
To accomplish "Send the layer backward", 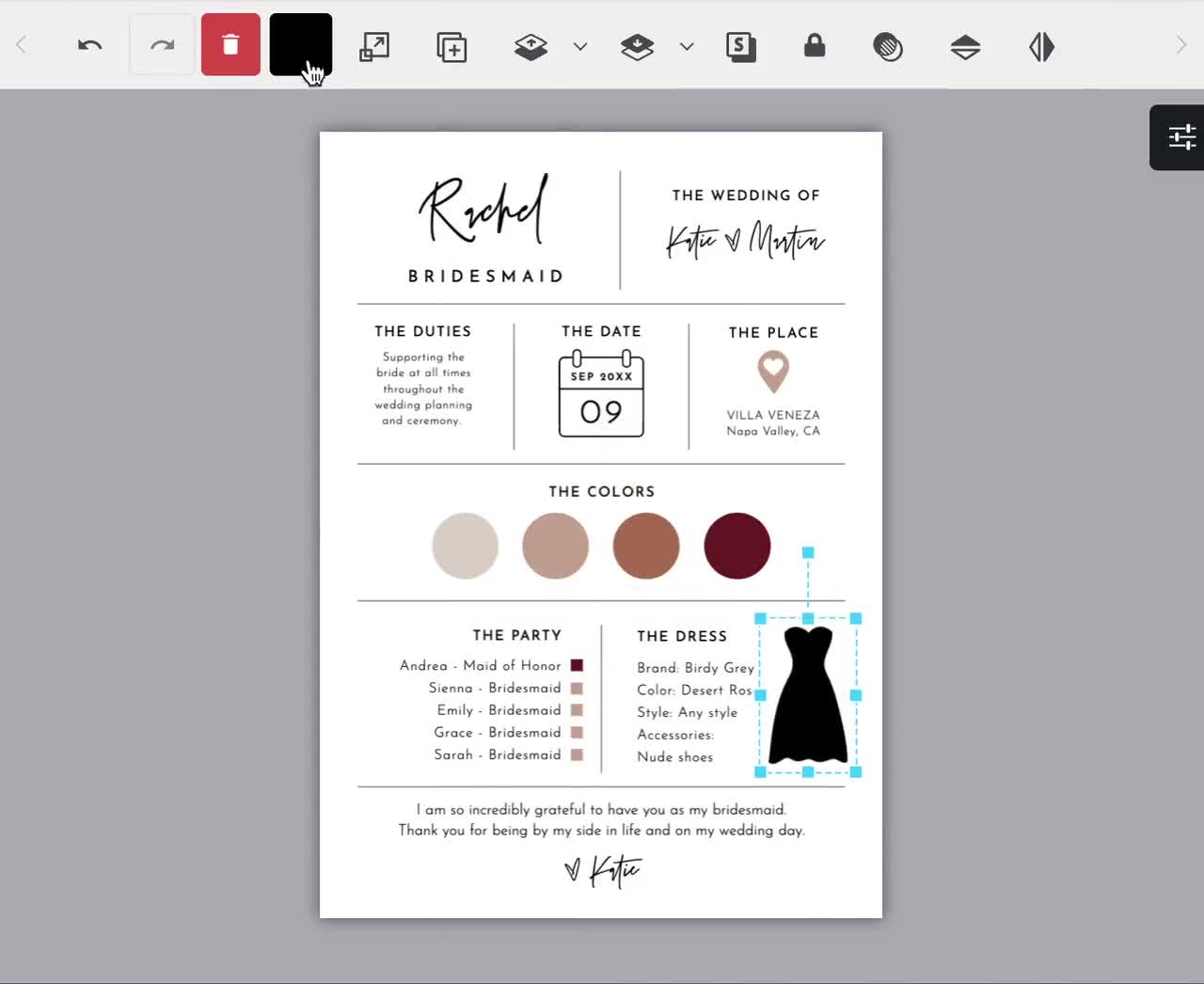I will (637, 47).
